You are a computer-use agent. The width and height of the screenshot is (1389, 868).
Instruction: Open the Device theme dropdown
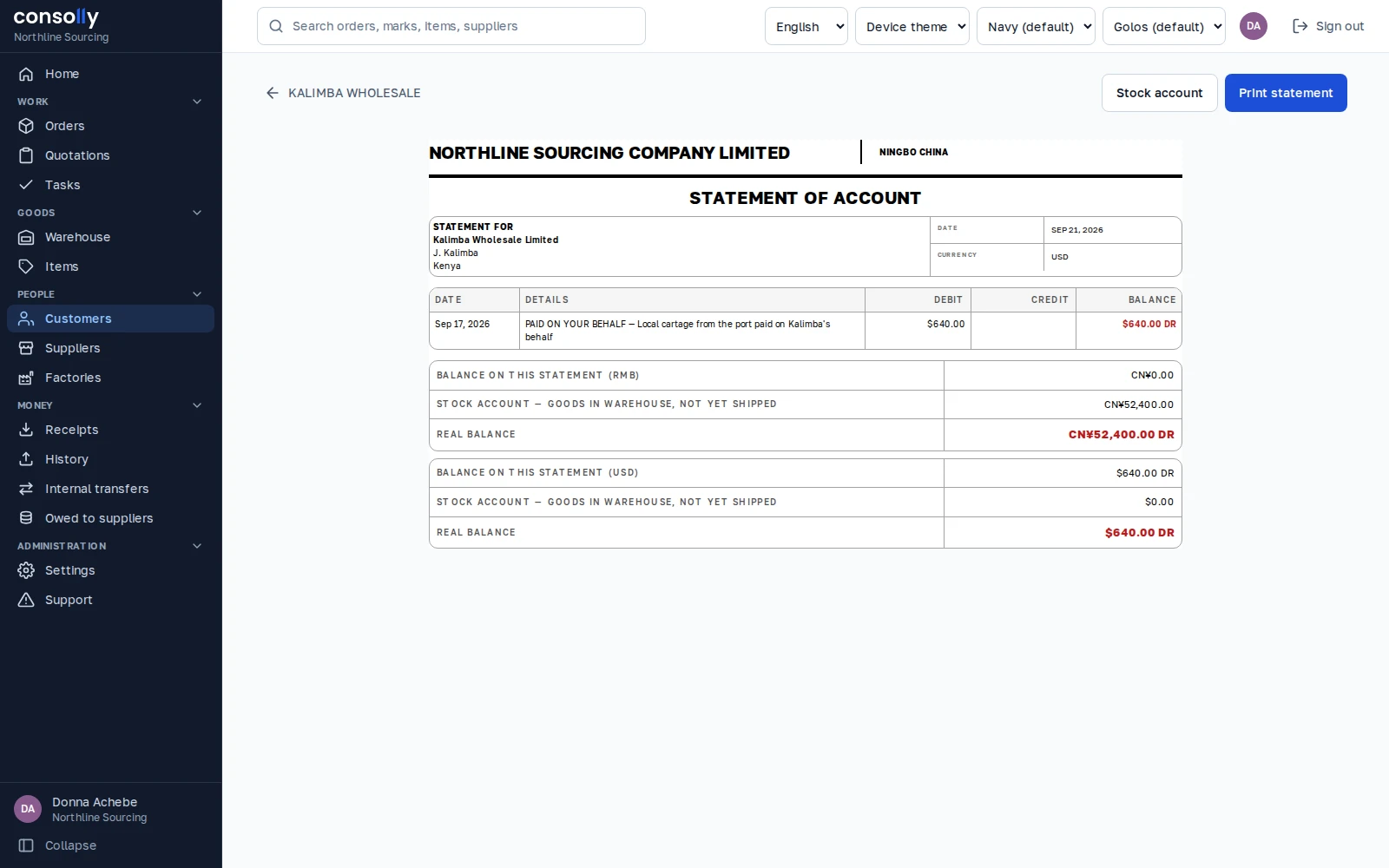click(912, 26)
